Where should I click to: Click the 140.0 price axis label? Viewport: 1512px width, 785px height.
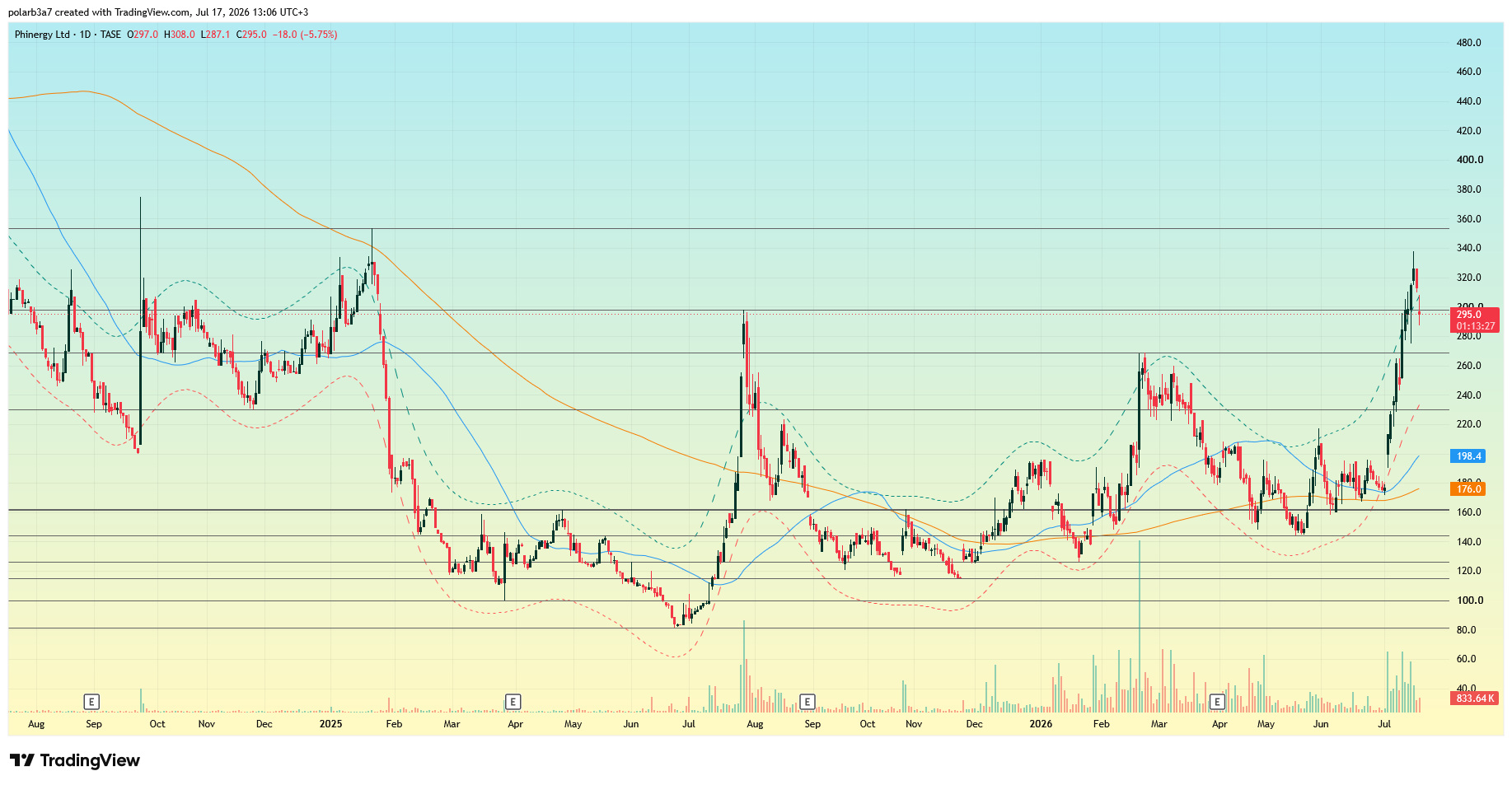pos(1469,542)
